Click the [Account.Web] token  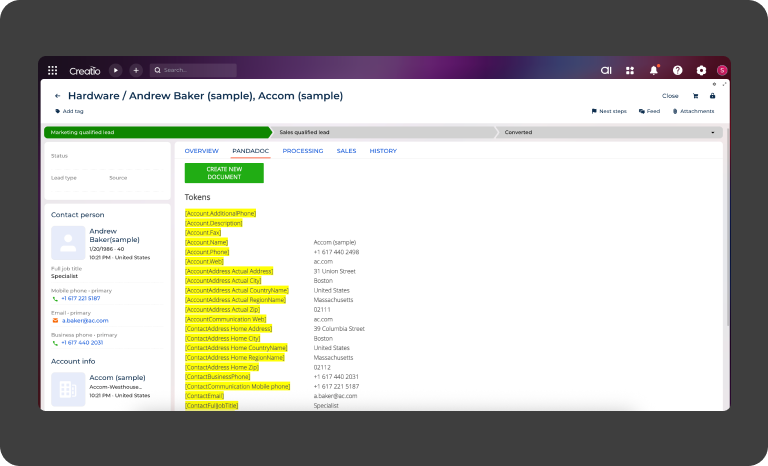coord(204,262)
